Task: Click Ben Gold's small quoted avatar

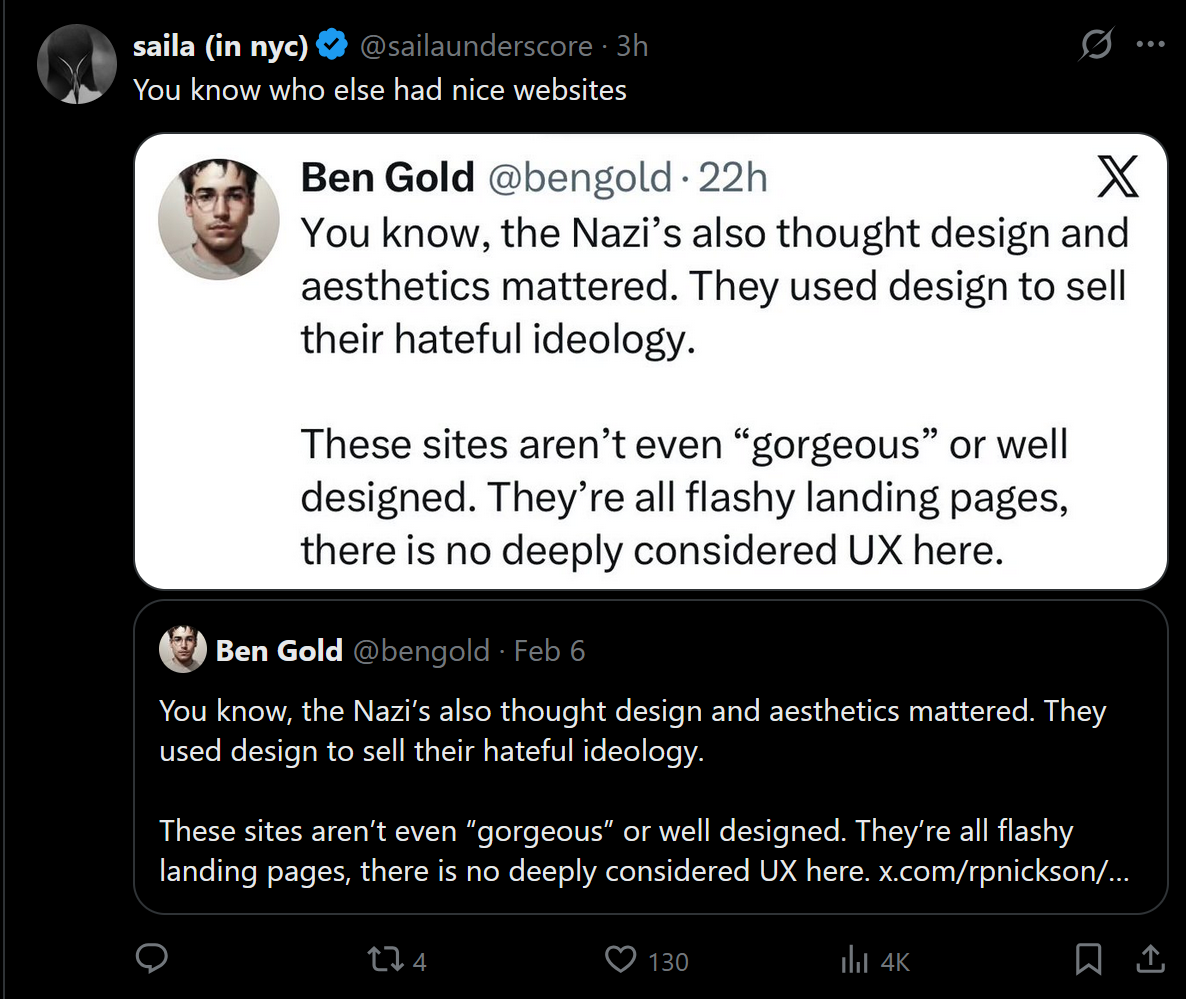Action: pos(183,651)
